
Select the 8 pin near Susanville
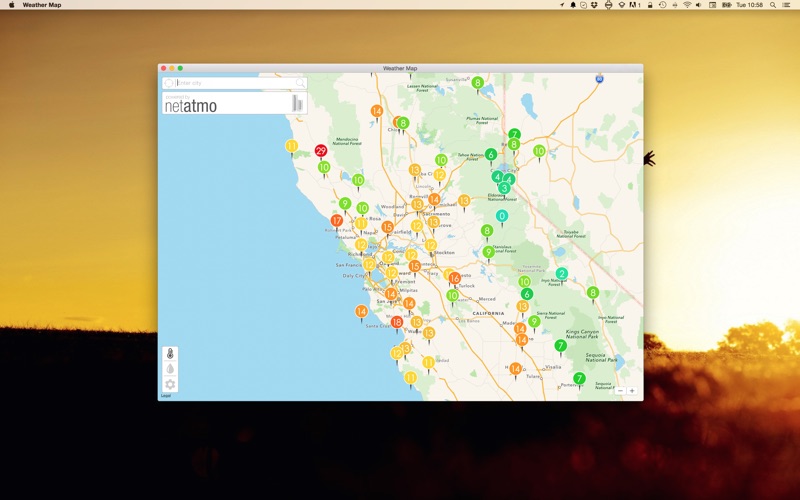[478, 83]
